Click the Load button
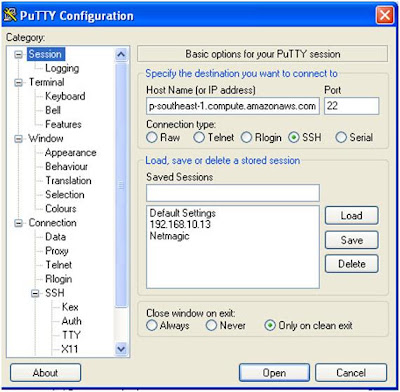Screen dimensions: 400x392 click(x=352, y=216)
